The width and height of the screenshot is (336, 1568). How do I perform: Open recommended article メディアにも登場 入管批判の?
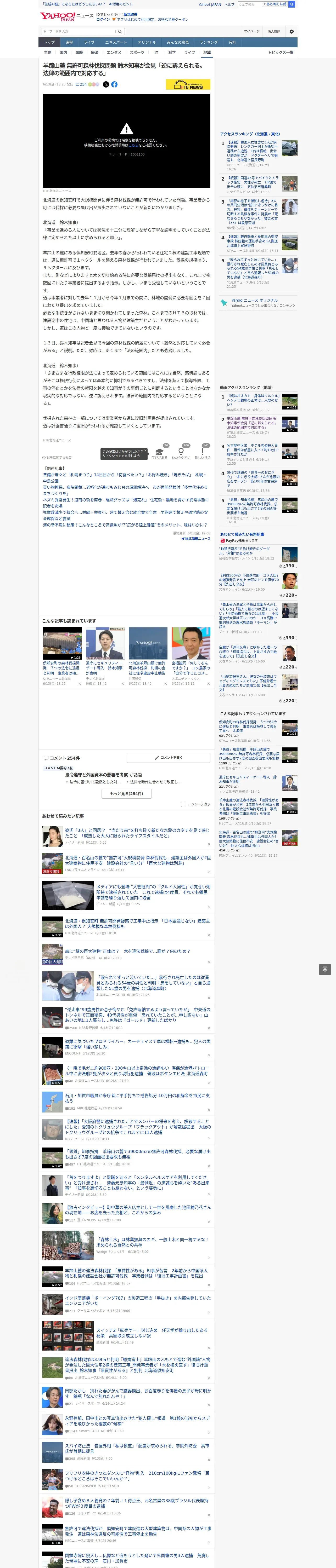[153, 893]
